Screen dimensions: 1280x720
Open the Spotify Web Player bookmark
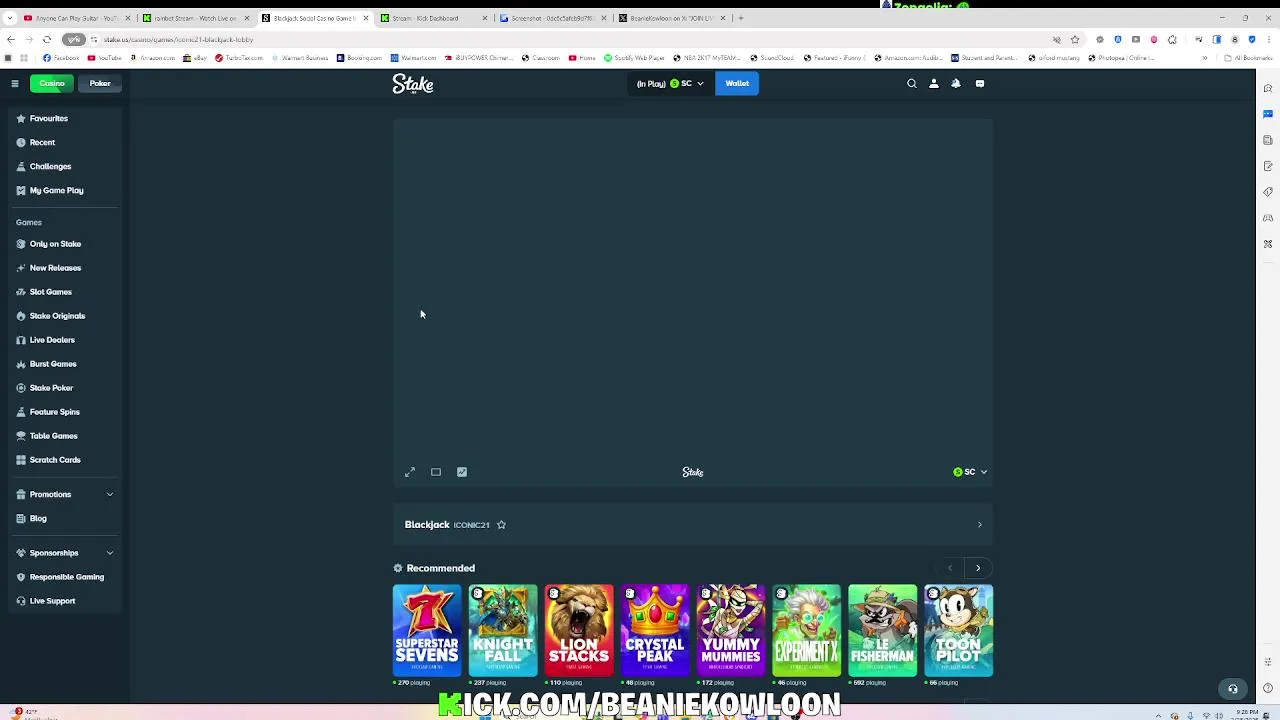click(x=634, y=58)
